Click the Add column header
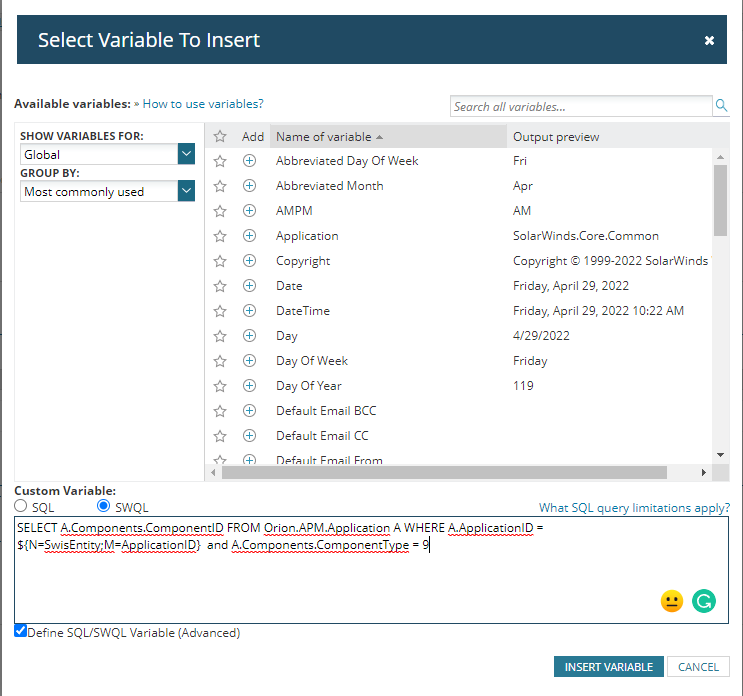 (x=253, y=137)
